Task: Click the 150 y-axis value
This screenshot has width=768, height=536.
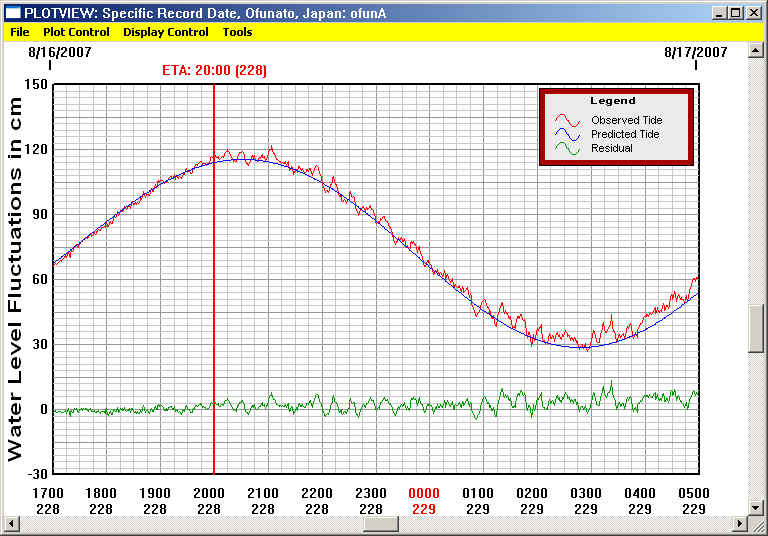Action: pyautogui.click(x=36, y=84)
